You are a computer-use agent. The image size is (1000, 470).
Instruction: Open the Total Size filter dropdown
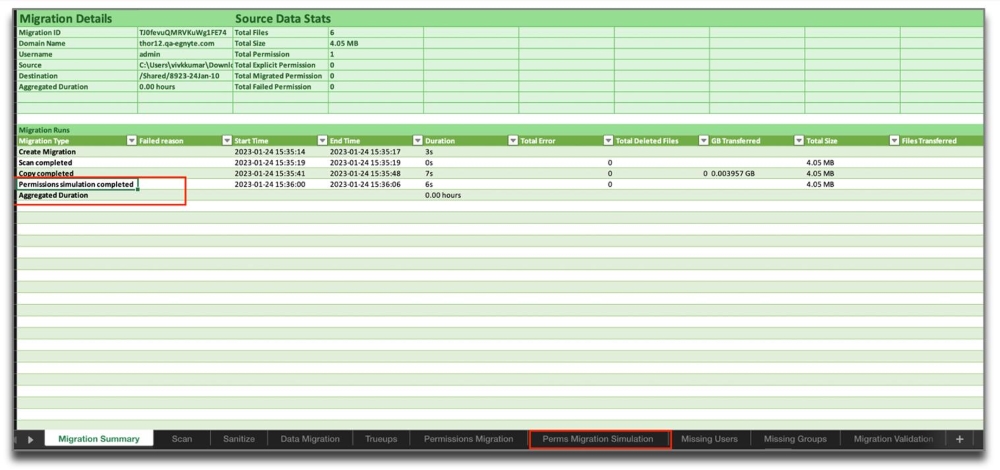click(894, 140)
